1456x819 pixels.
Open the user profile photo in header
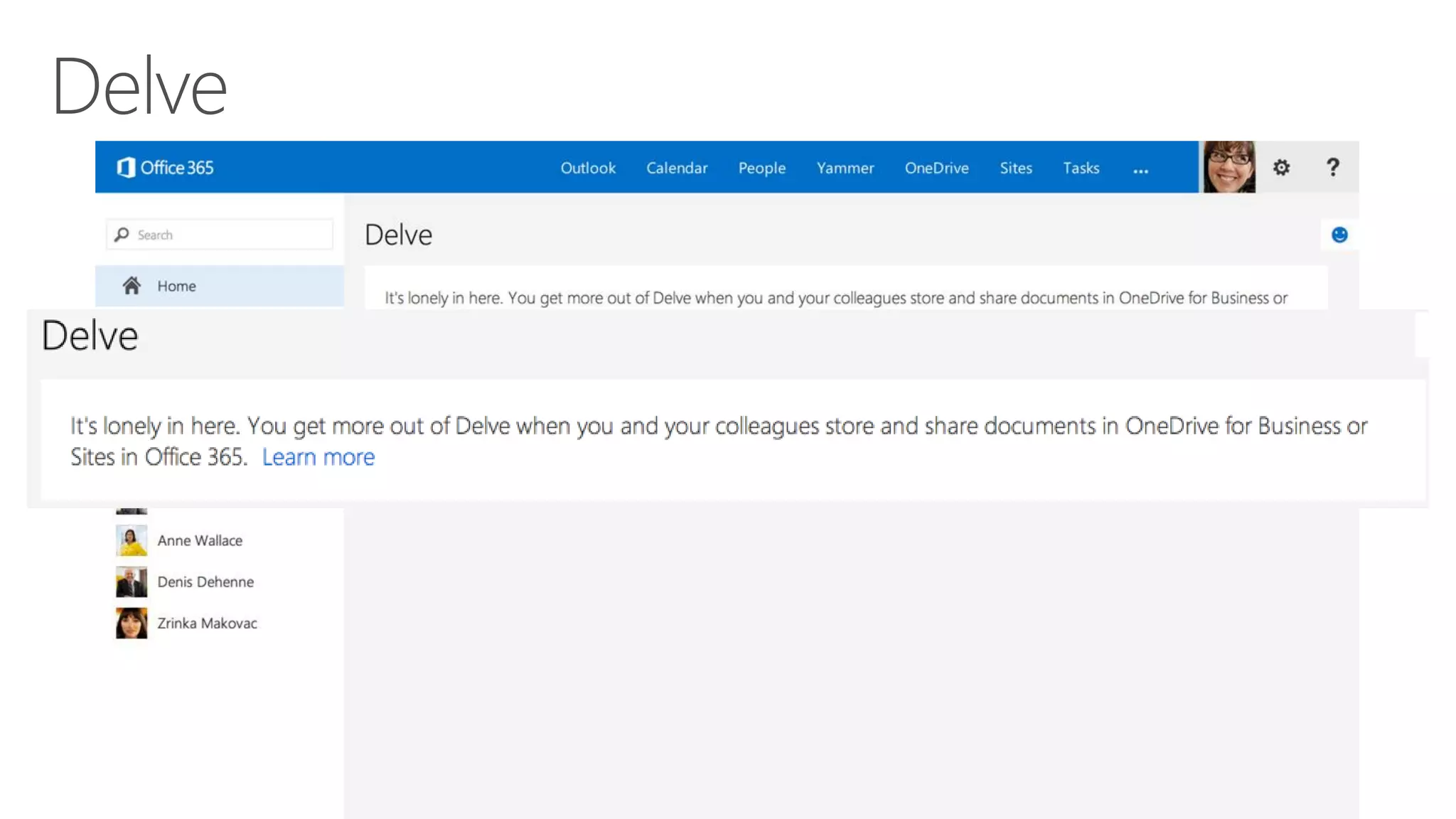[1228, 168]
